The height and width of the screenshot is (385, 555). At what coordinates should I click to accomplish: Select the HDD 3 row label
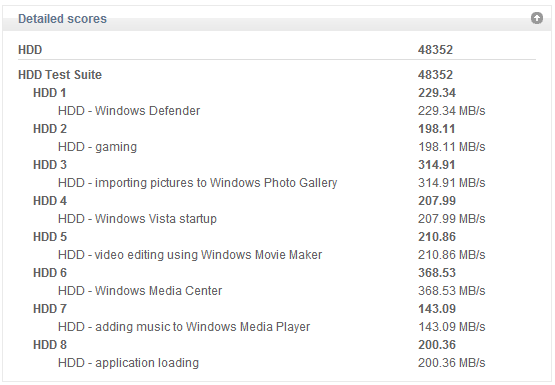click(50, 165)
